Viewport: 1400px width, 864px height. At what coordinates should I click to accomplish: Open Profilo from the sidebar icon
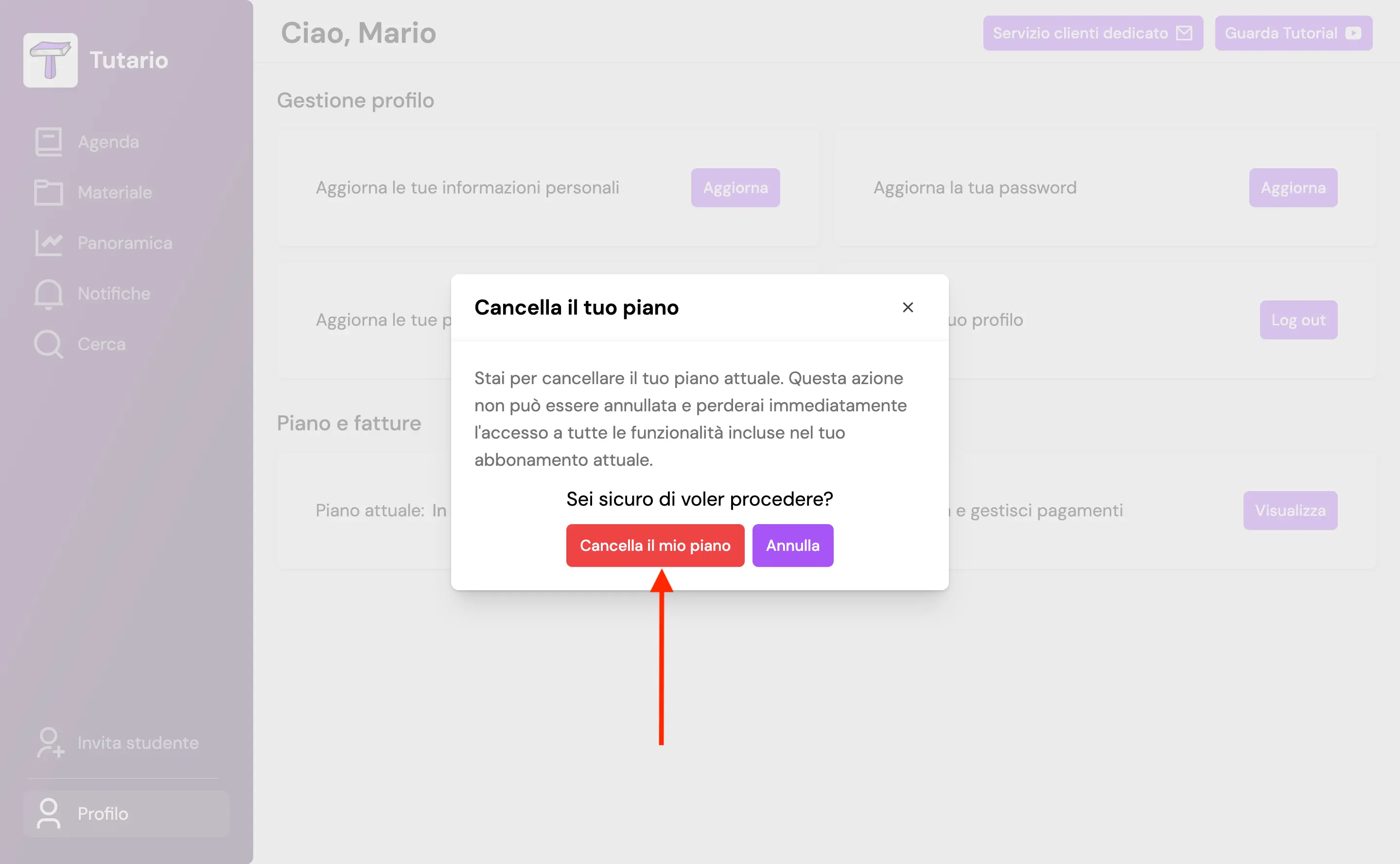tap(48, 814)
